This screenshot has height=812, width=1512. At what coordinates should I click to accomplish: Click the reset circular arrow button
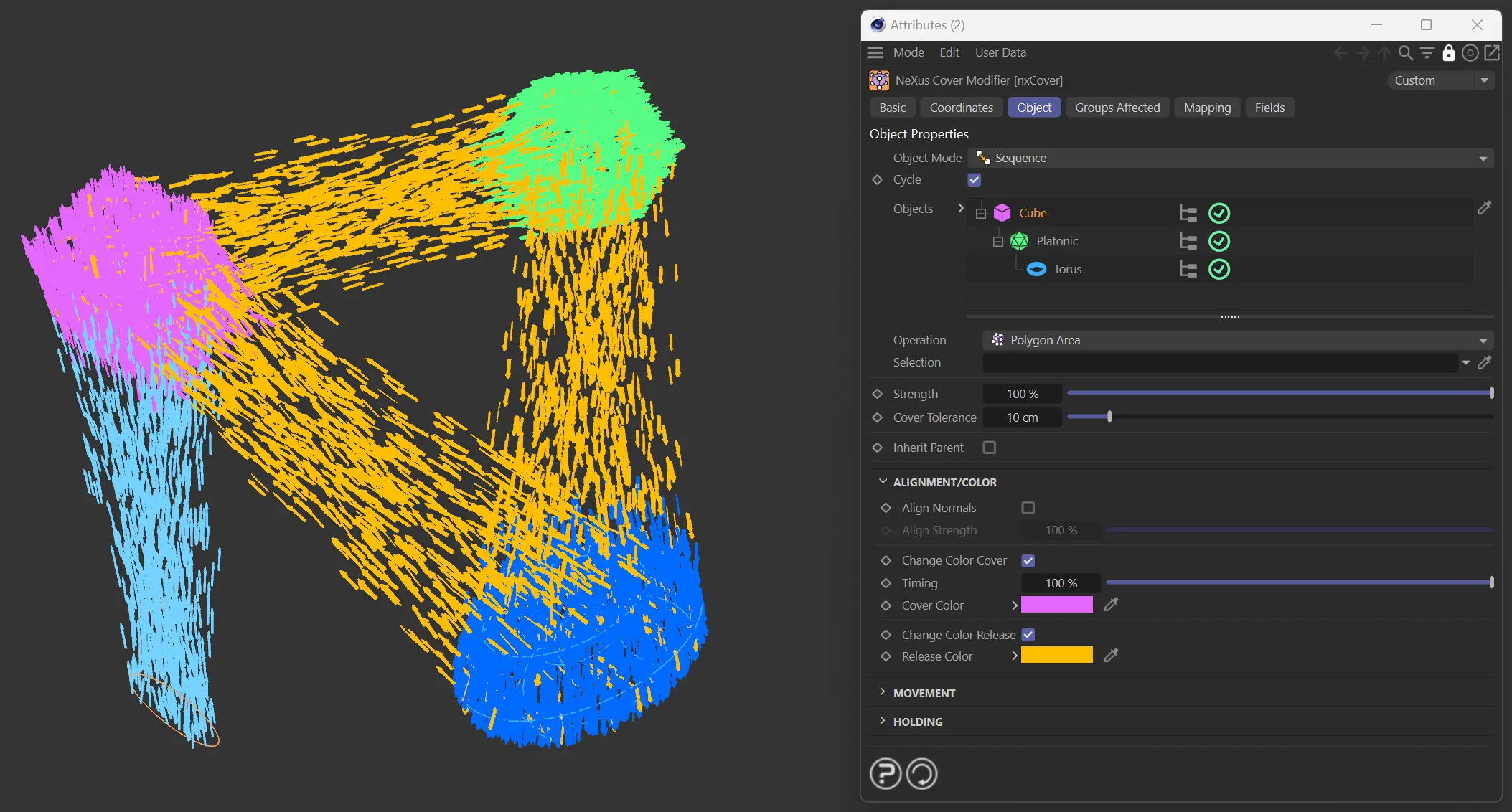point(922,774)
